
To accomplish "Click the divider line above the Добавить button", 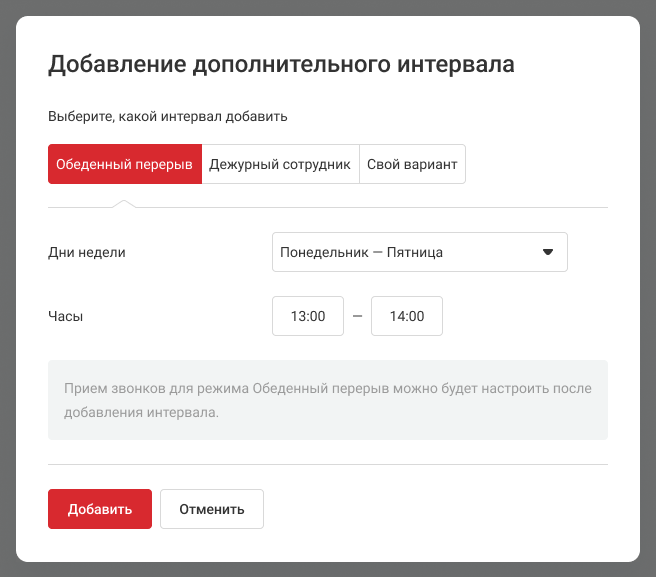I will coord(328,464).
